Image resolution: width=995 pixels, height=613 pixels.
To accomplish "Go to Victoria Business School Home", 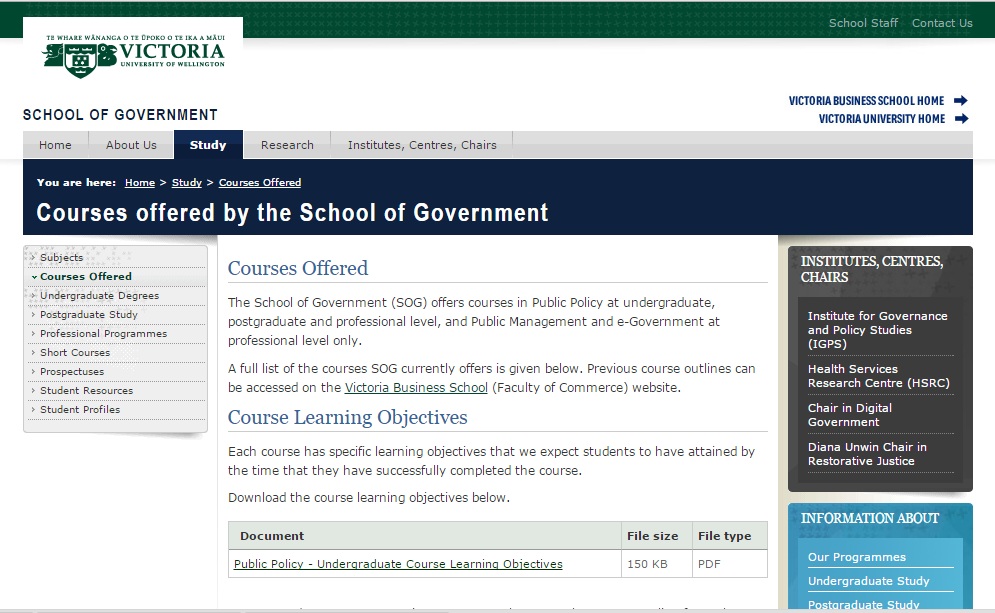I will [866, 101].
